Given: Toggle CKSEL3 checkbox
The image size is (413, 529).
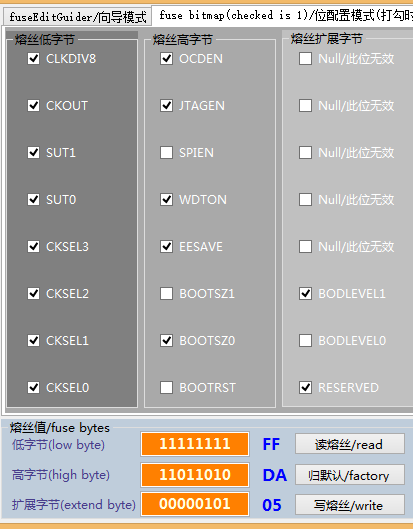Looking at the screenshot, I should 33,247.
